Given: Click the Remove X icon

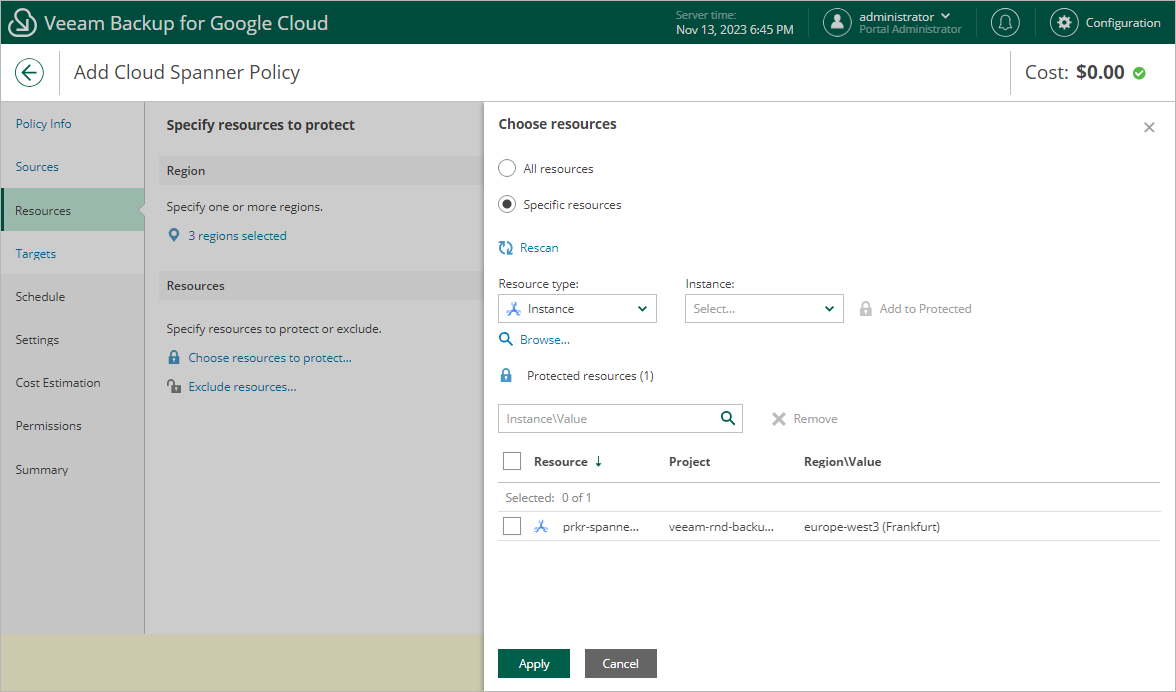Looking at the screenshot, I should click(x=779, y=419).
